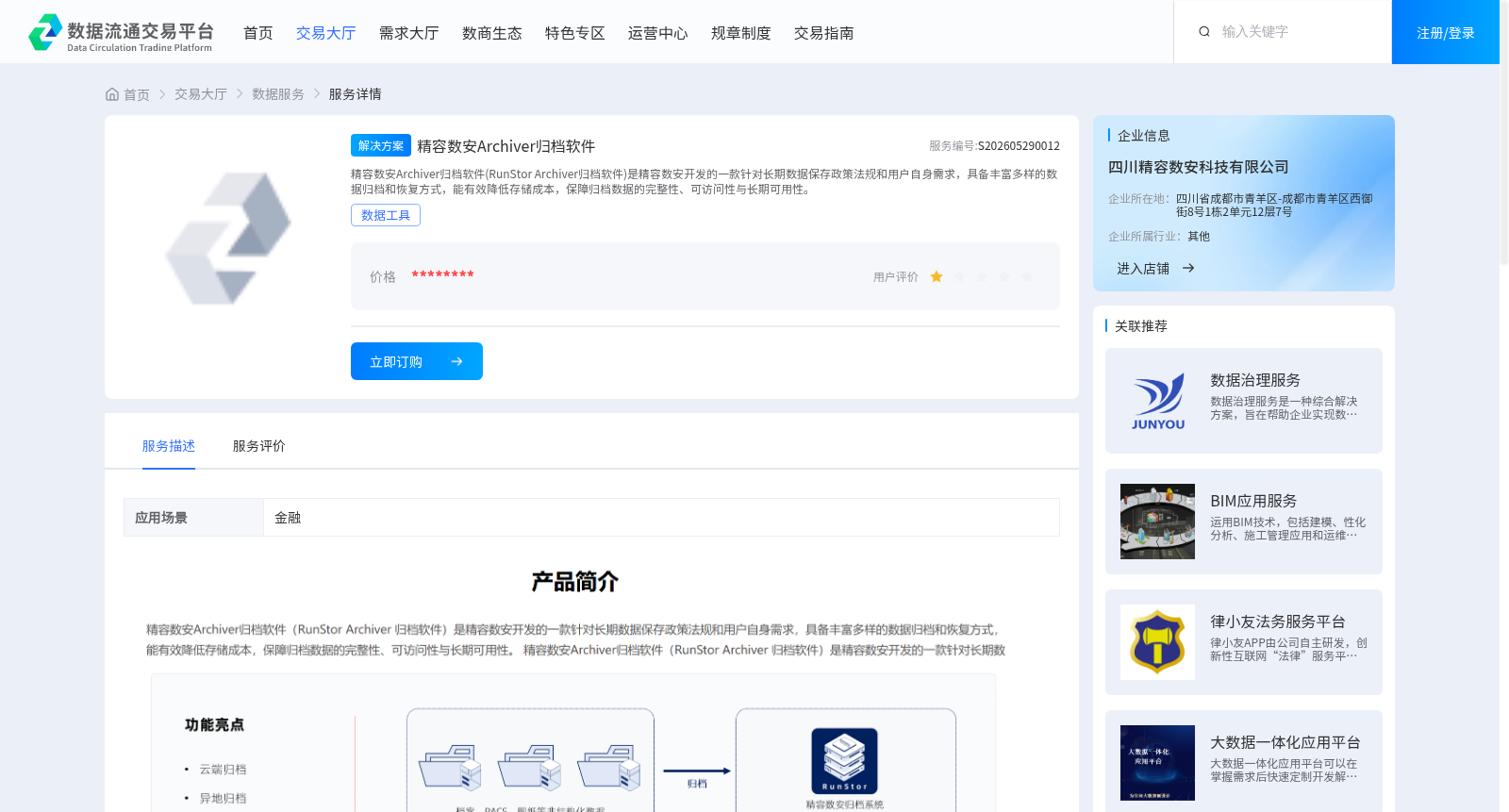This screenshot has height=812, width=1509.
Task: Click the masked price asterisks
Action: pos(443,275)
